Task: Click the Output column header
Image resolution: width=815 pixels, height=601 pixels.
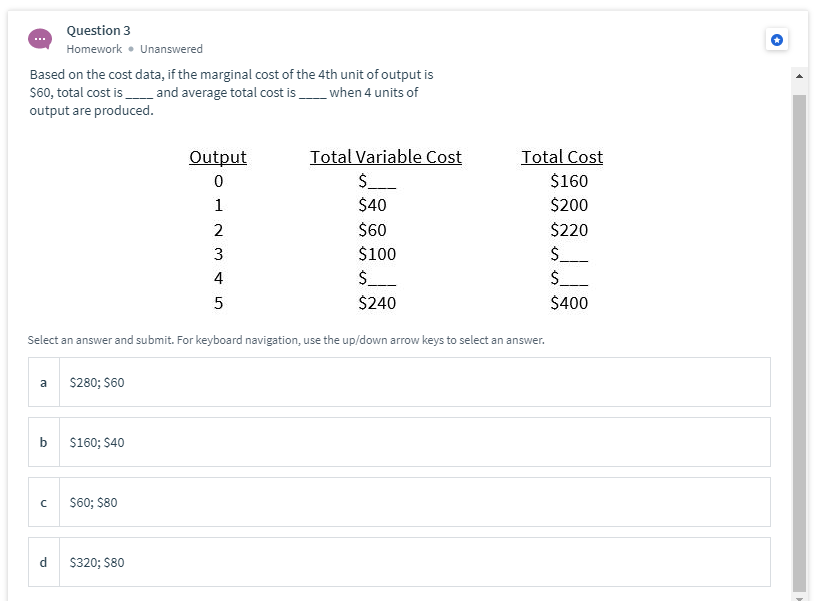Action: pos(218,157)
